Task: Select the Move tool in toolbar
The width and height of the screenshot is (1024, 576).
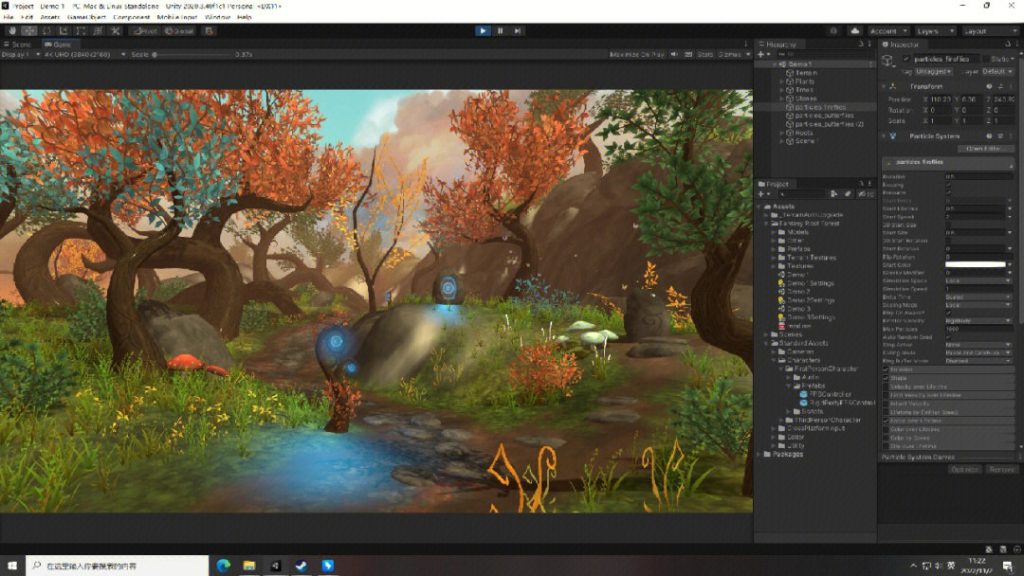Action: 29,31
